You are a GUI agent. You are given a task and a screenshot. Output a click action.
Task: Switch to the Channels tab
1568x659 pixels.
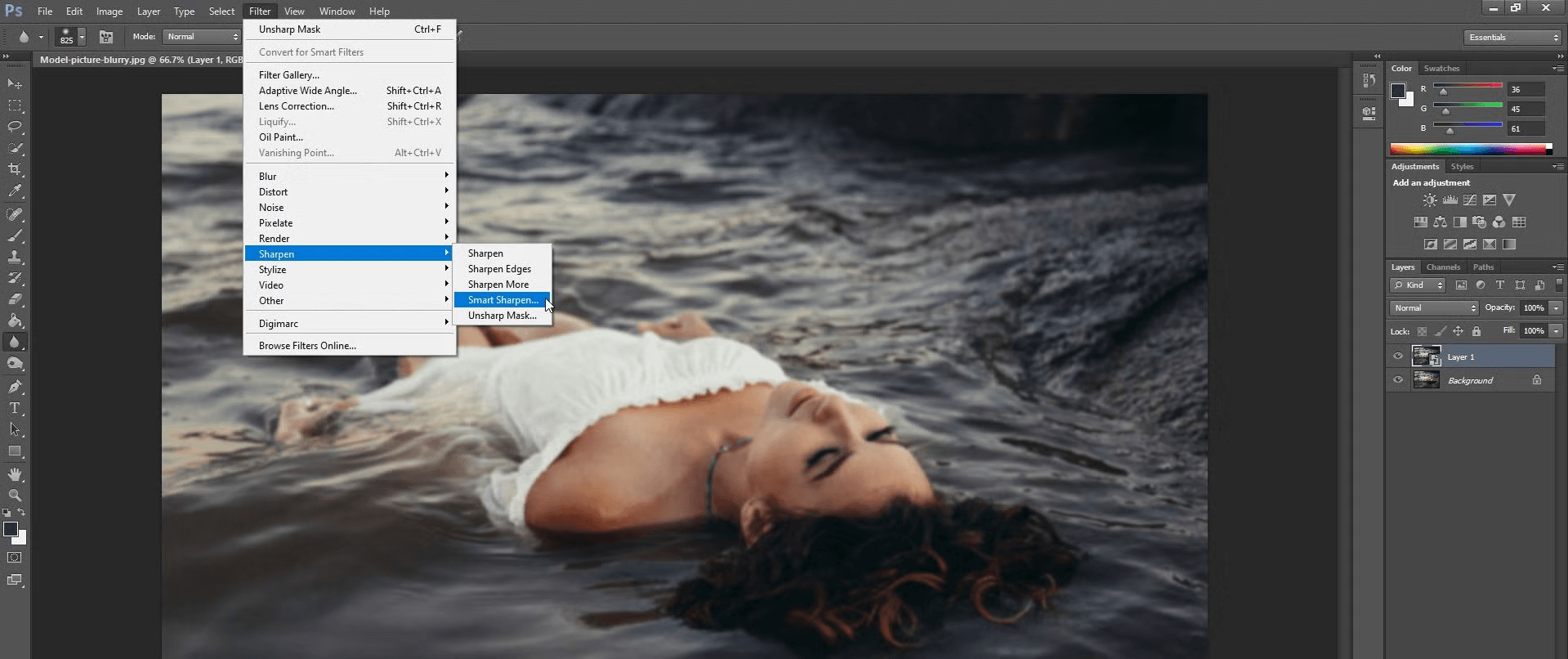(1443, 267)
